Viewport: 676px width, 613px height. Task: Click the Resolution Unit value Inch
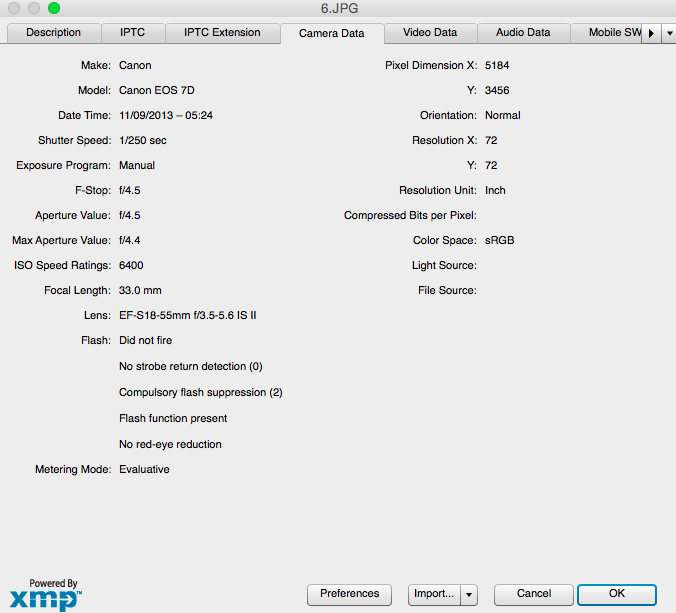click(495, 191)
